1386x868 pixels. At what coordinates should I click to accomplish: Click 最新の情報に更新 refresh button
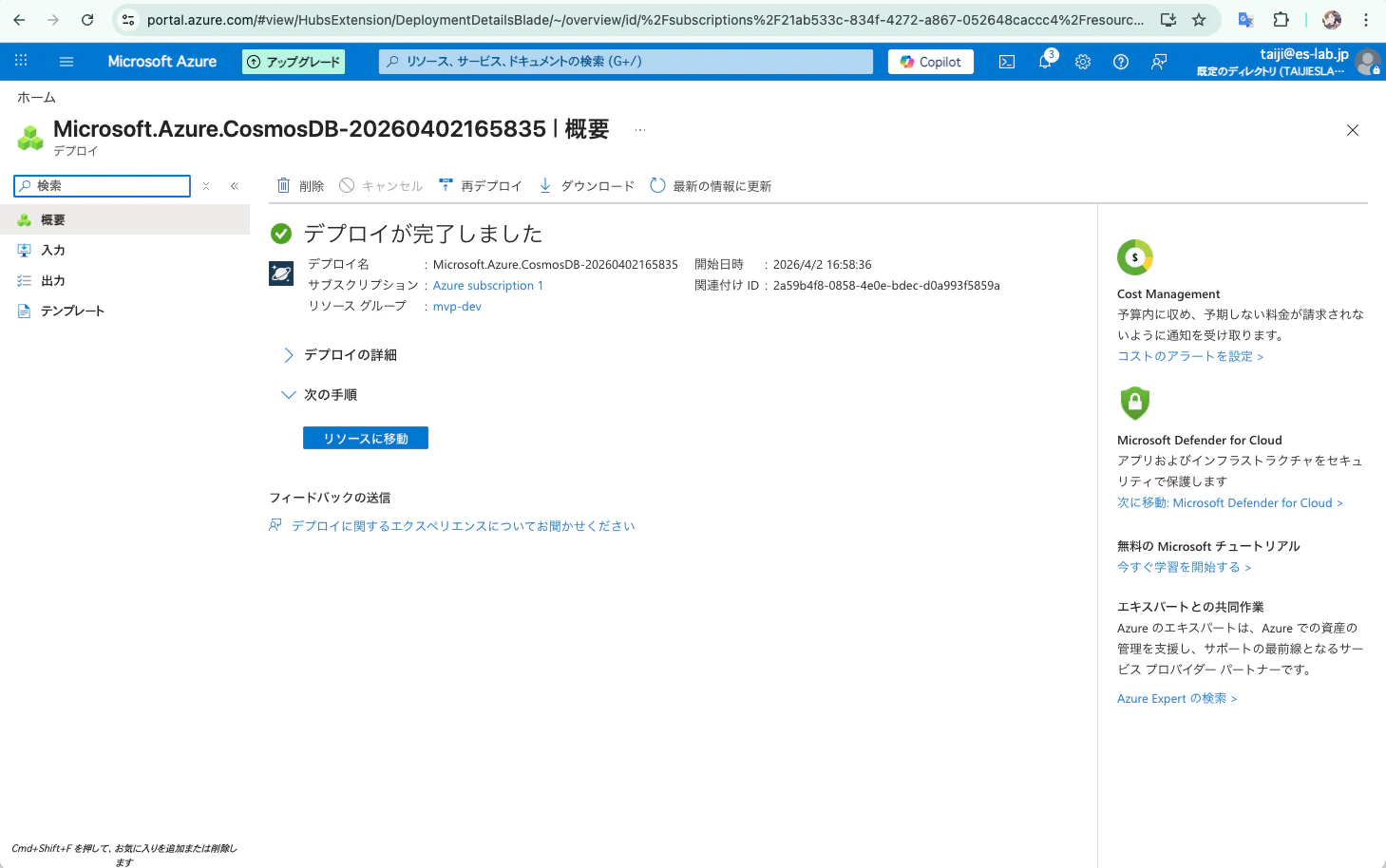click(x=711, y=186)
